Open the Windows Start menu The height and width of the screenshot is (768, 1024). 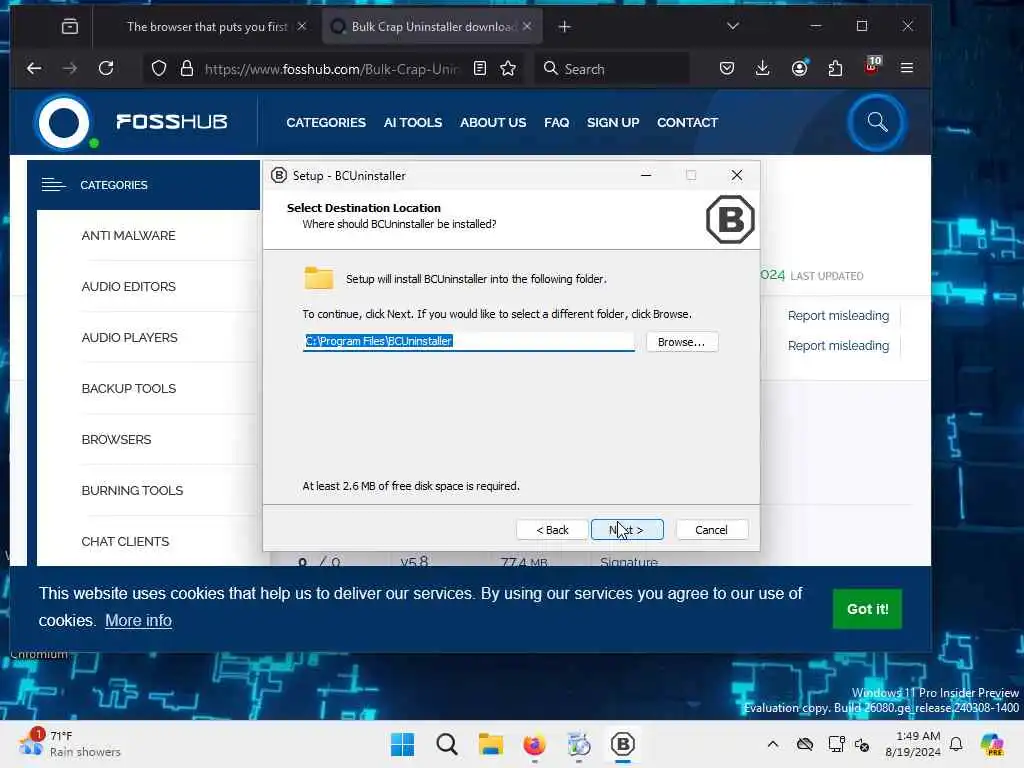tap(402, 744)
